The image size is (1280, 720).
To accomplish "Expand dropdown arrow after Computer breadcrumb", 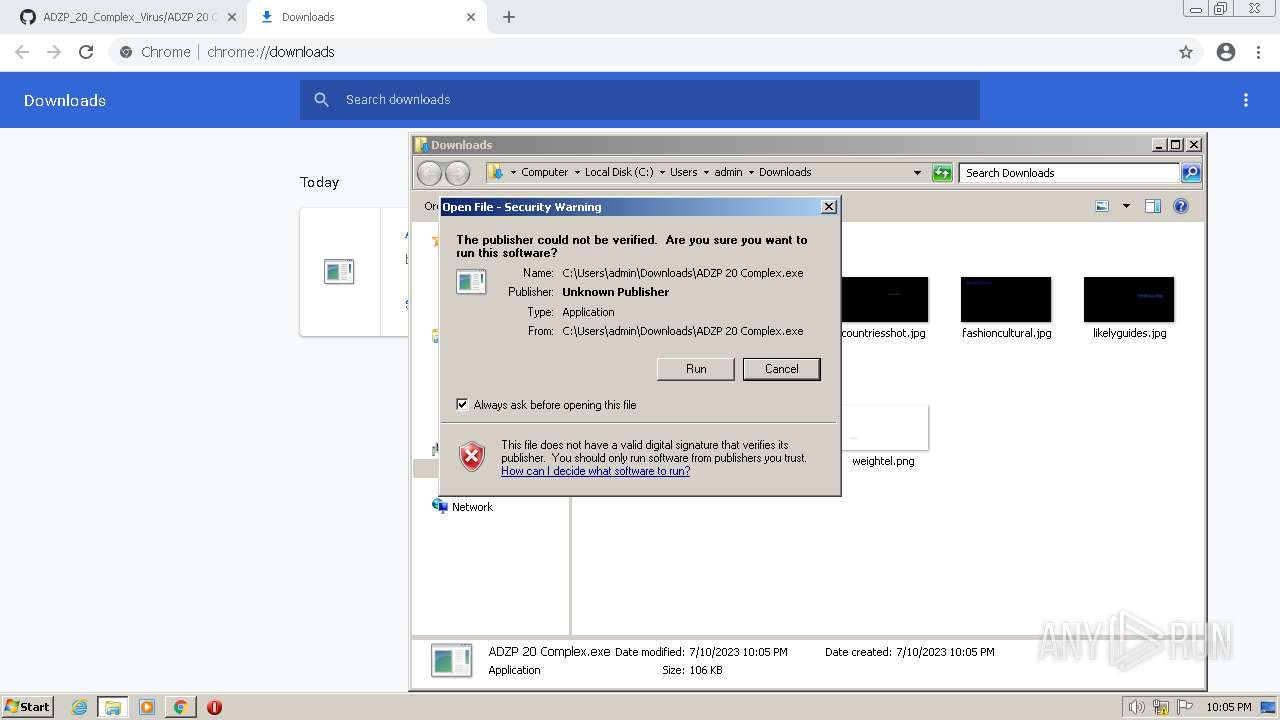I will (x=577, y=172).
